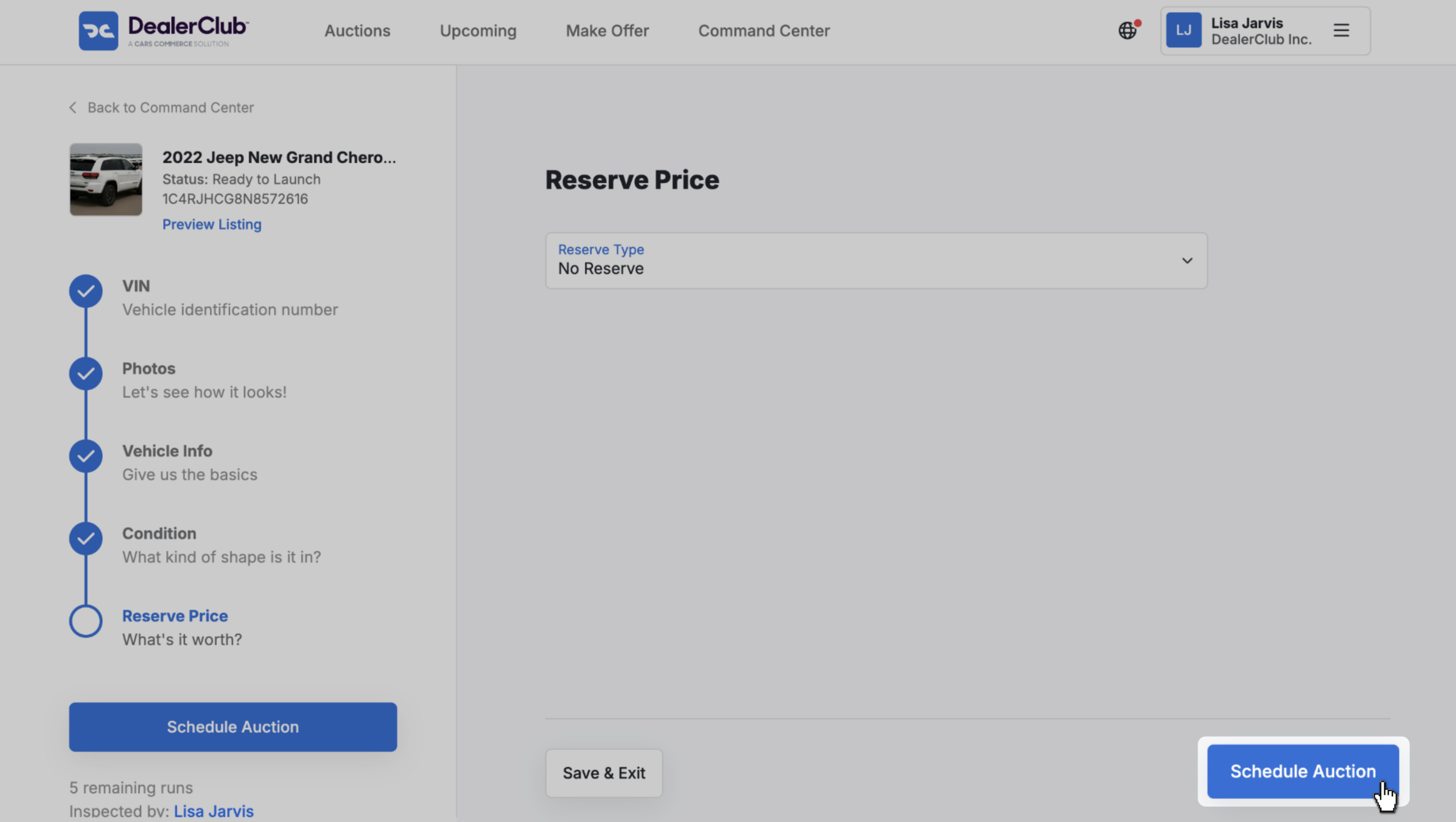Click the LJ user avatar
1456x822 pixels.
click(x=1184, y=30)
